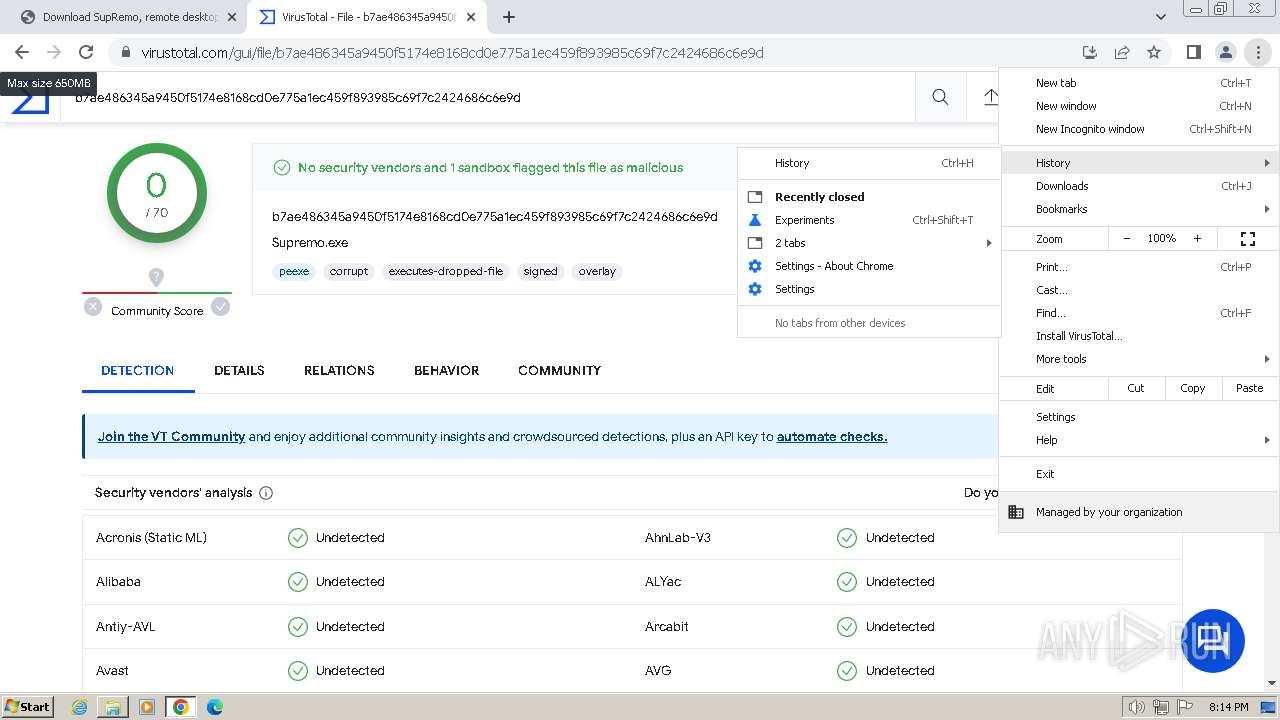The height and width of the screenshot is (720, 1280).
Task: Toggle fullscreen icon in Zoom row
Action: (x=1247, y=239)
